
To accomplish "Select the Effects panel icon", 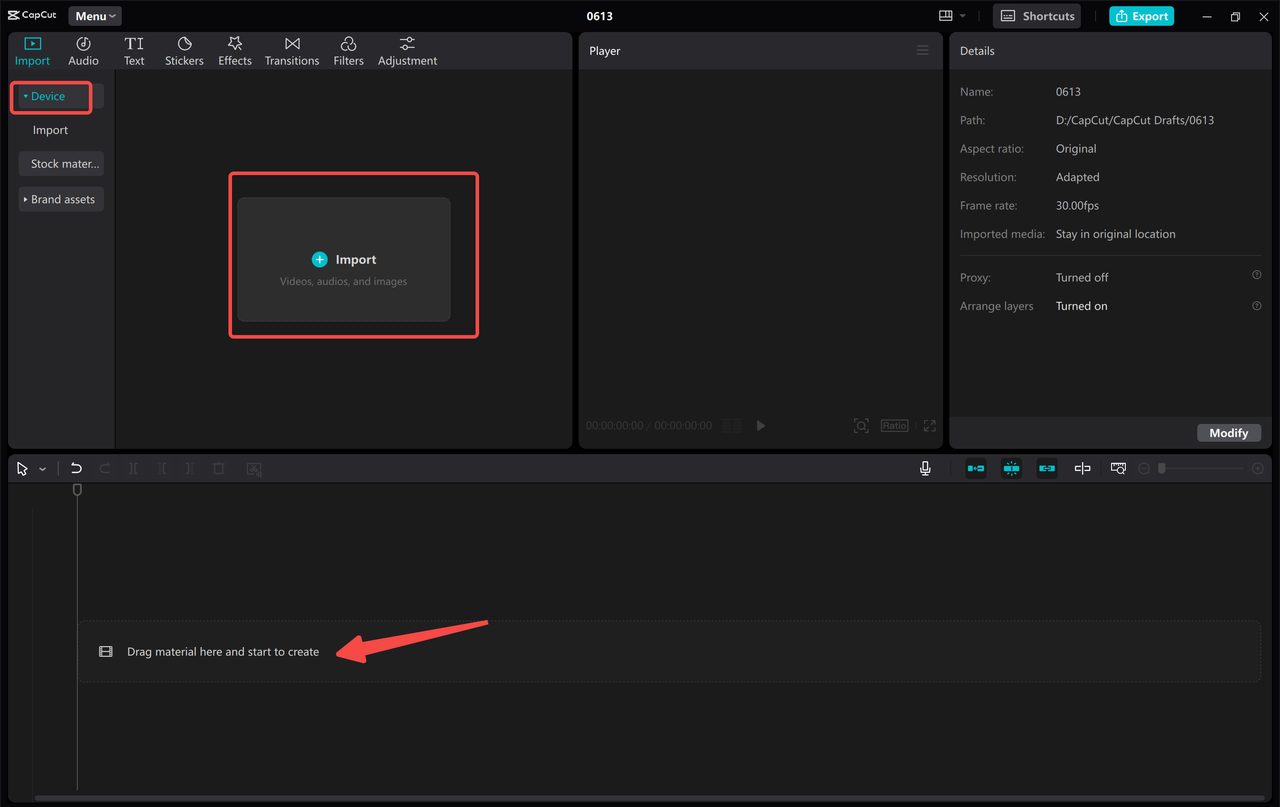I will pyautogui.click(x=234, y=50).
